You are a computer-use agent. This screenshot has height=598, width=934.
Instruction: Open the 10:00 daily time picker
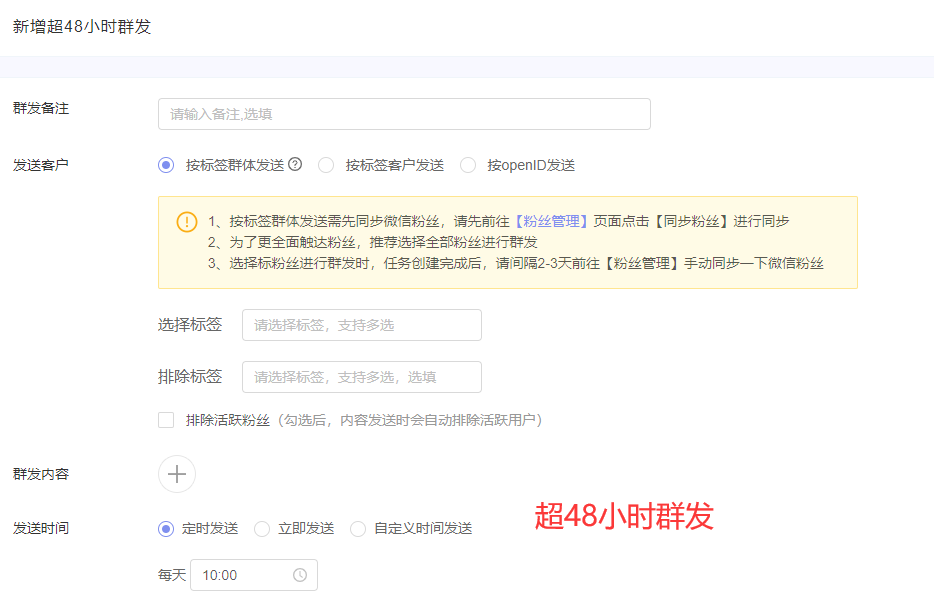[254, 575]
